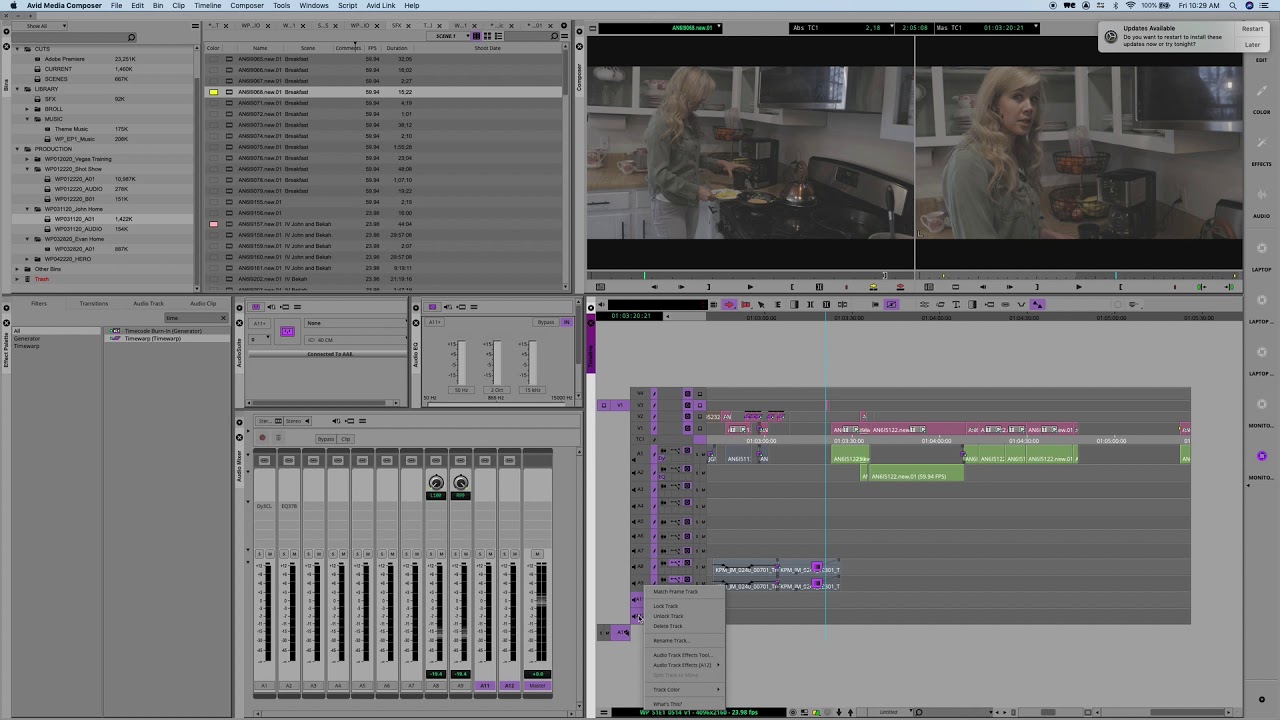
Task: Collapse the CUTS folder
Action: tap(17, 49)
